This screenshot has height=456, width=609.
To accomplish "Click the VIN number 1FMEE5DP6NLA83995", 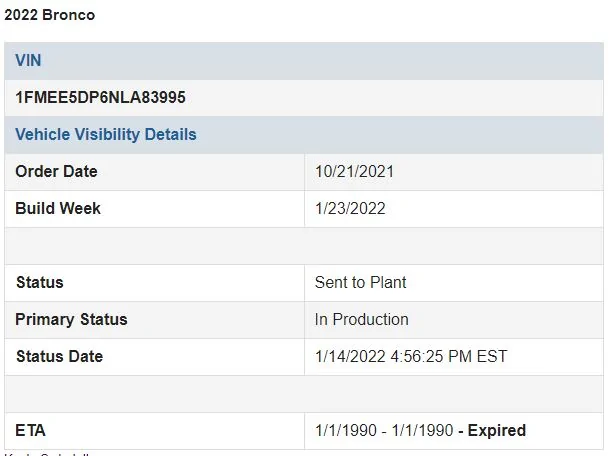I will click(x=100, y=97).
